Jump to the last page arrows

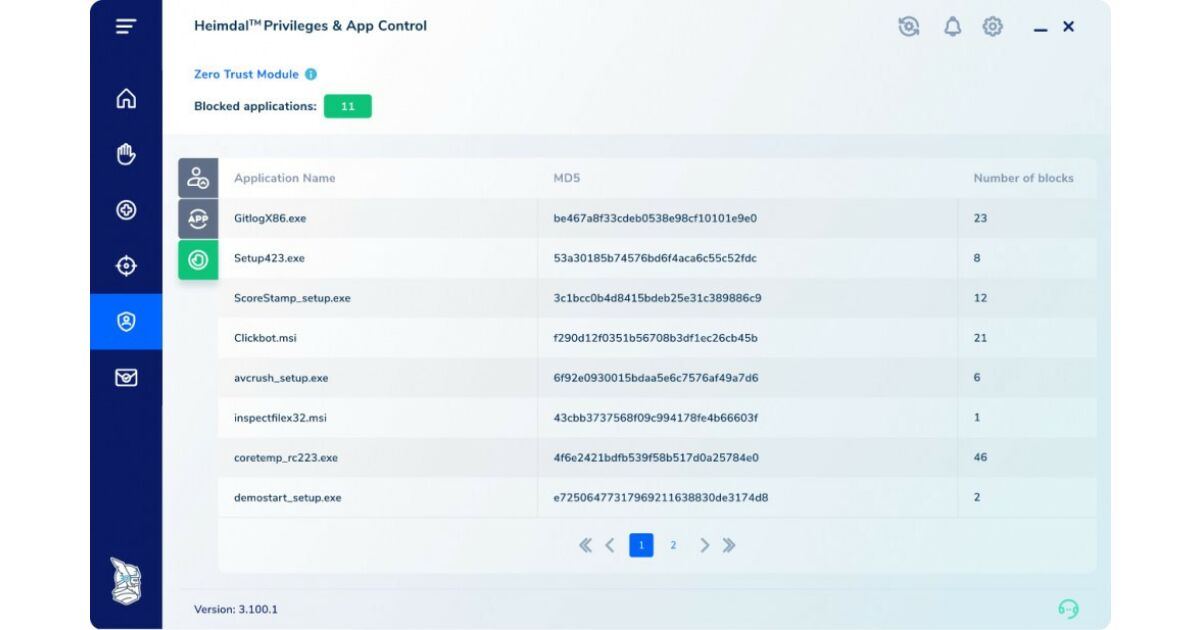729,545
